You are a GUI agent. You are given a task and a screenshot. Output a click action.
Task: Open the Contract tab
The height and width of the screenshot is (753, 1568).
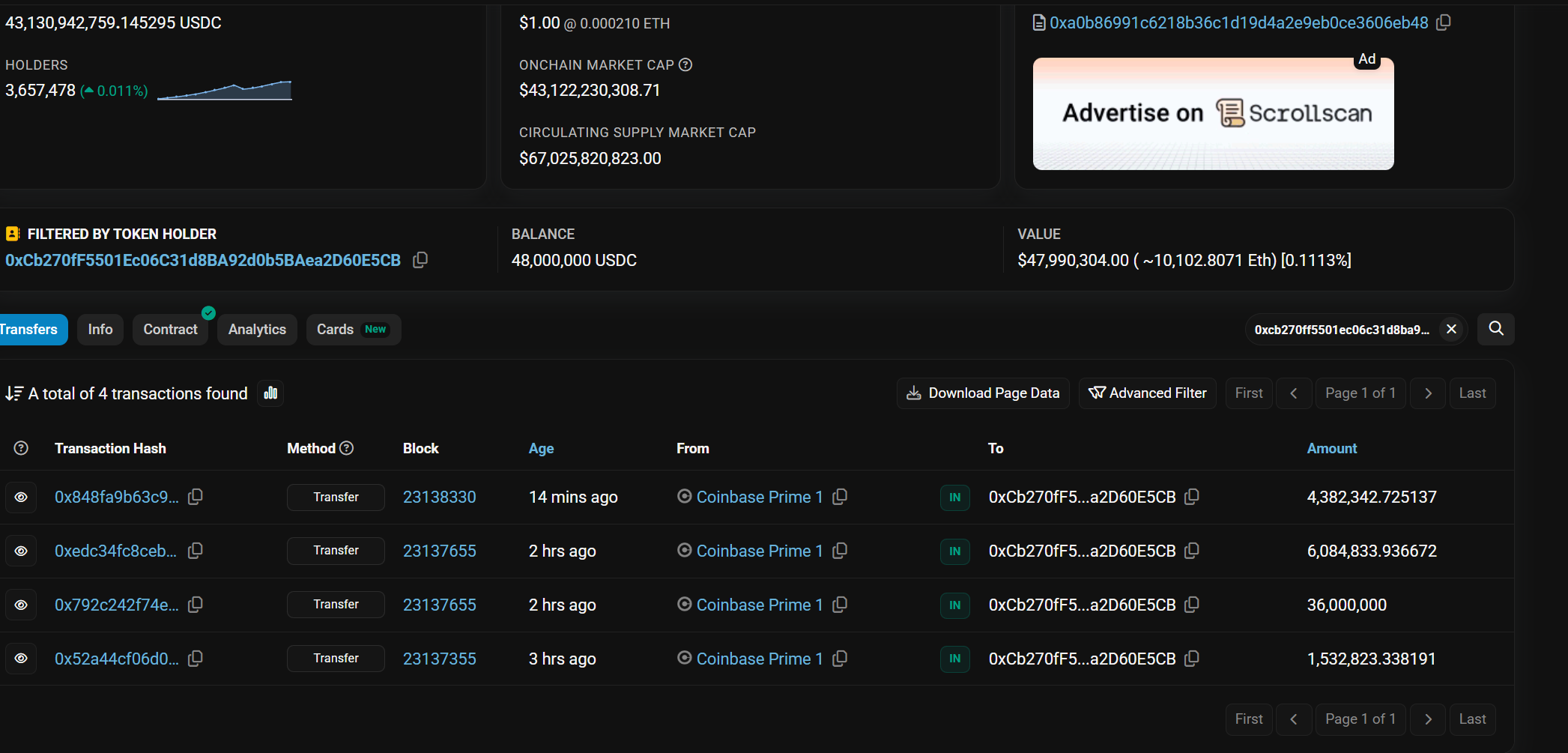point(170,330)
